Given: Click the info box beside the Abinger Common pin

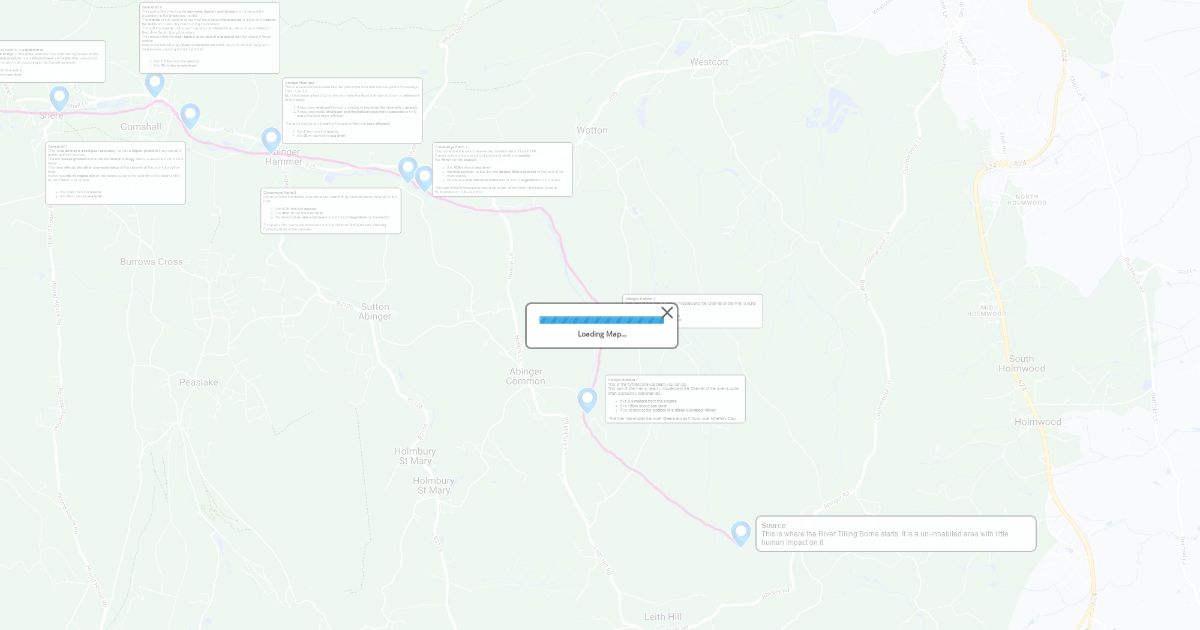Looking at the screenshot, I should pyautogui.click(x=675, y=399).
